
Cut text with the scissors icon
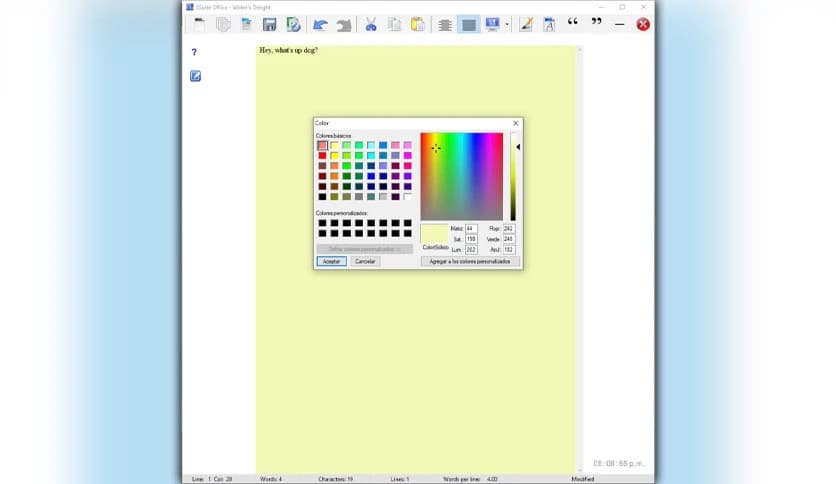371,24
